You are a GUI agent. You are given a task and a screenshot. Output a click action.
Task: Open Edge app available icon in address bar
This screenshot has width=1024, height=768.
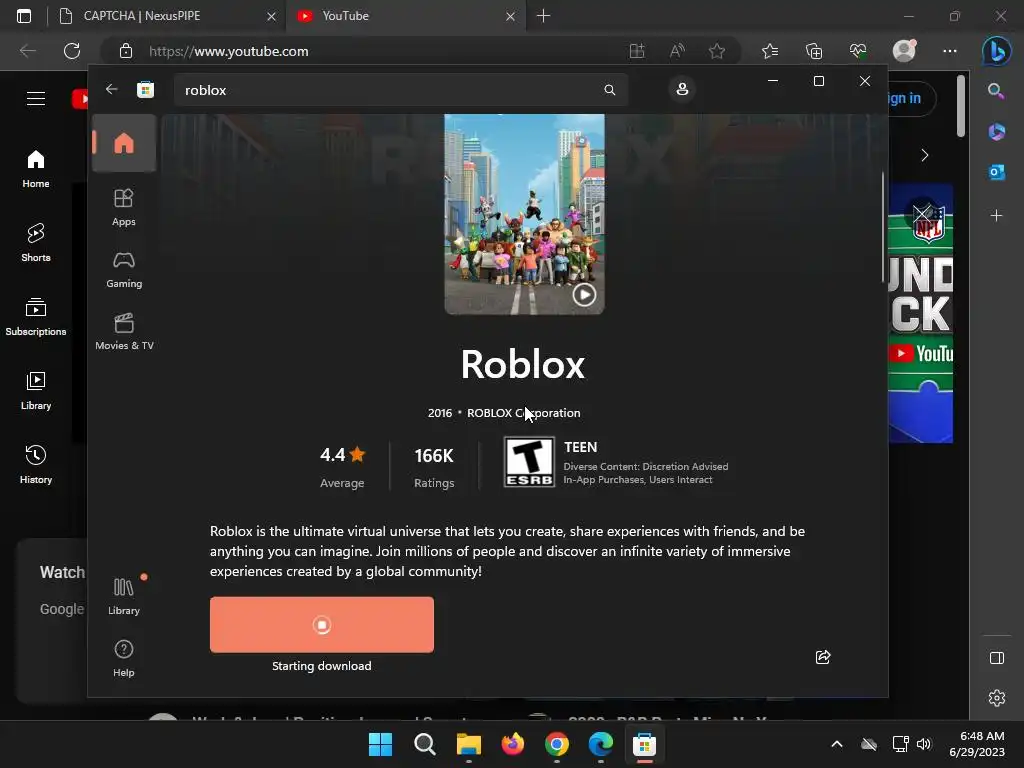637,51
